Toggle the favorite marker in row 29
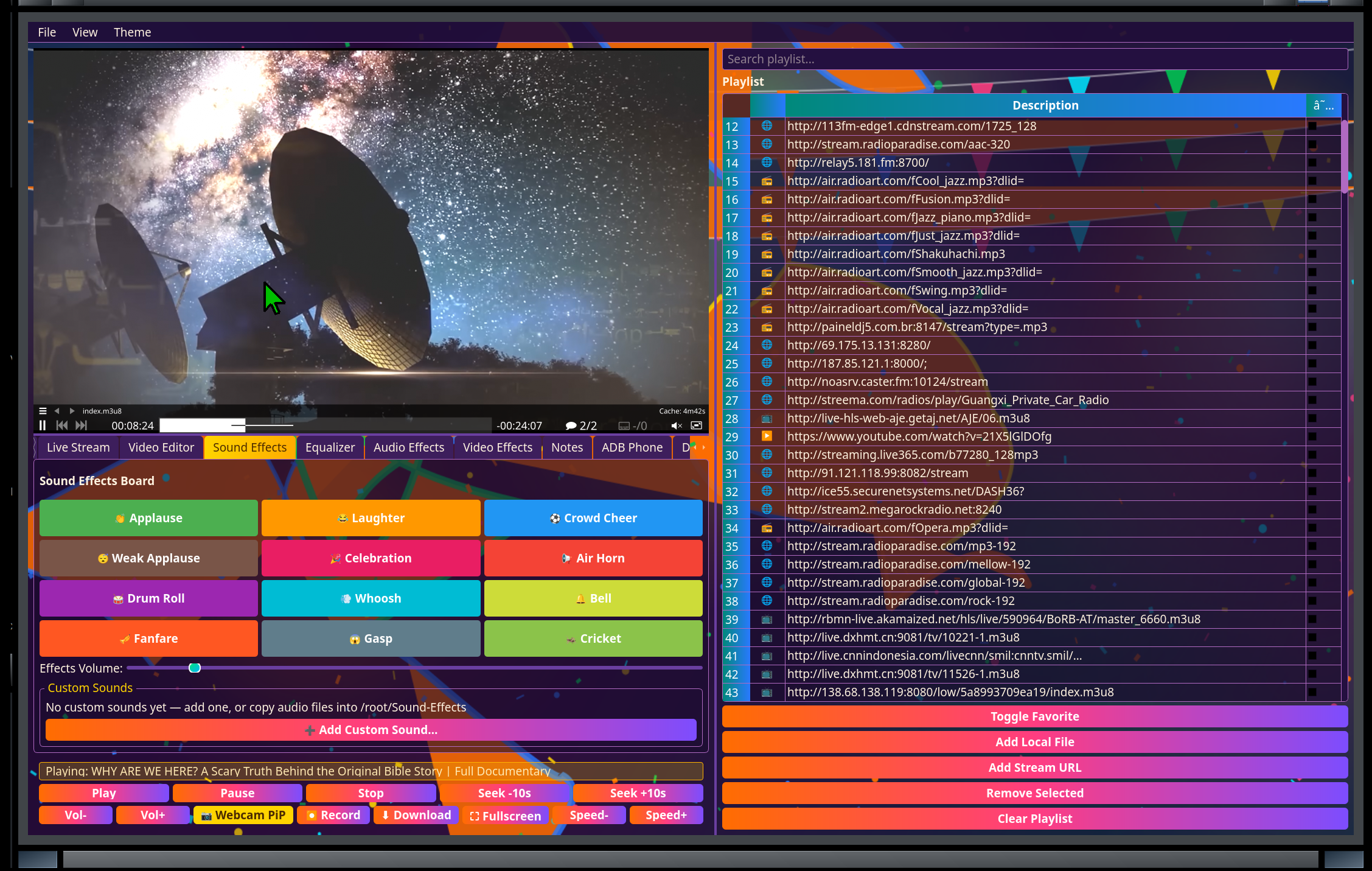 point(1312,436)
